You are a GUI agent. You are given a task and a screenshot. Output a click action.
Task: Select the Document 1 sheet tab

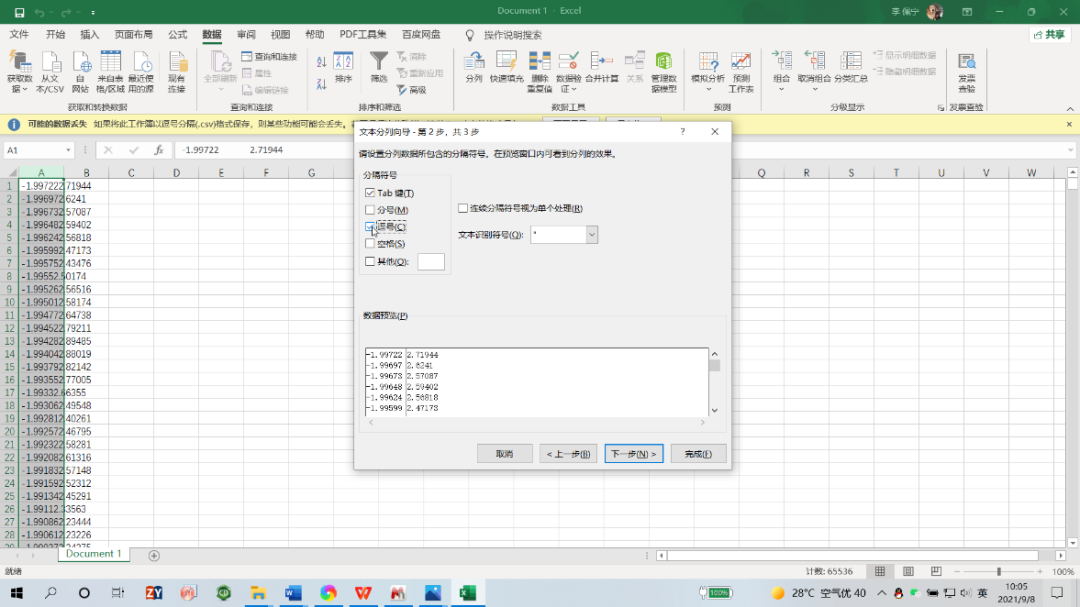point(93,554)
